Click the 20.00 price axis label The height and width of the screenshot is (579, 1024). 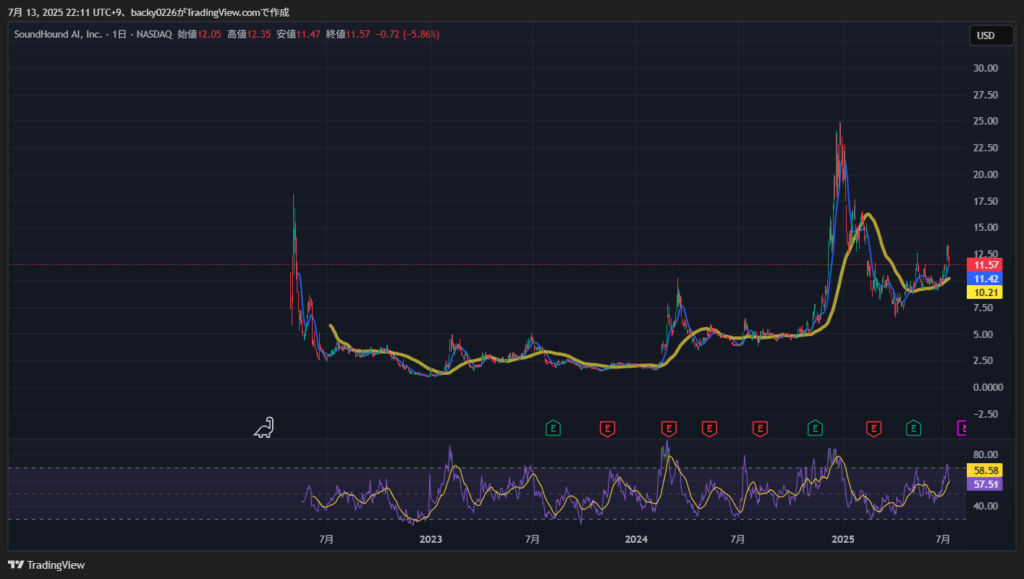(x=985, y=174)
